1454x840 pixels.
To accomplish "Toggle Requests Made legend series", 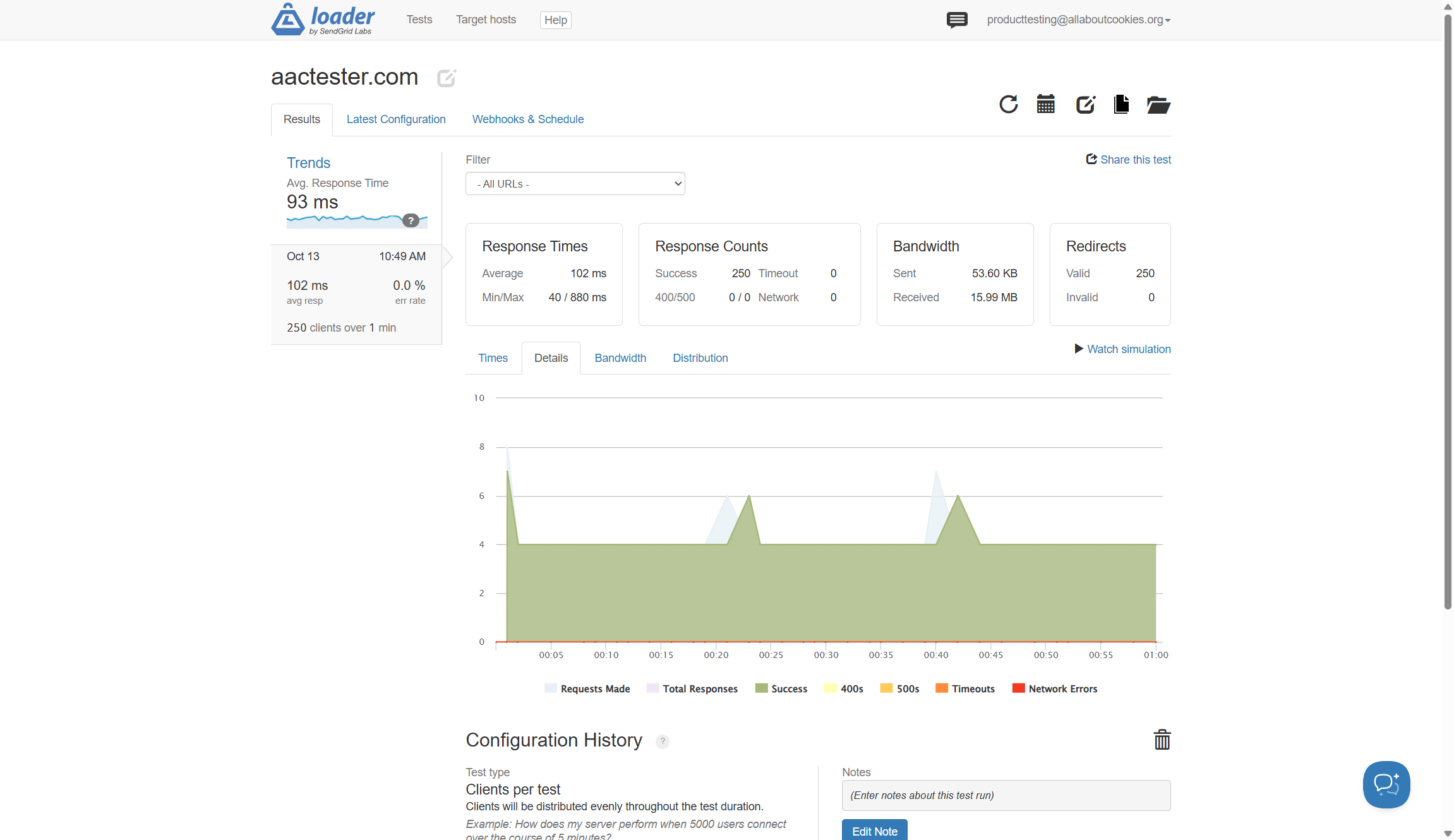I will click(587, 689).
